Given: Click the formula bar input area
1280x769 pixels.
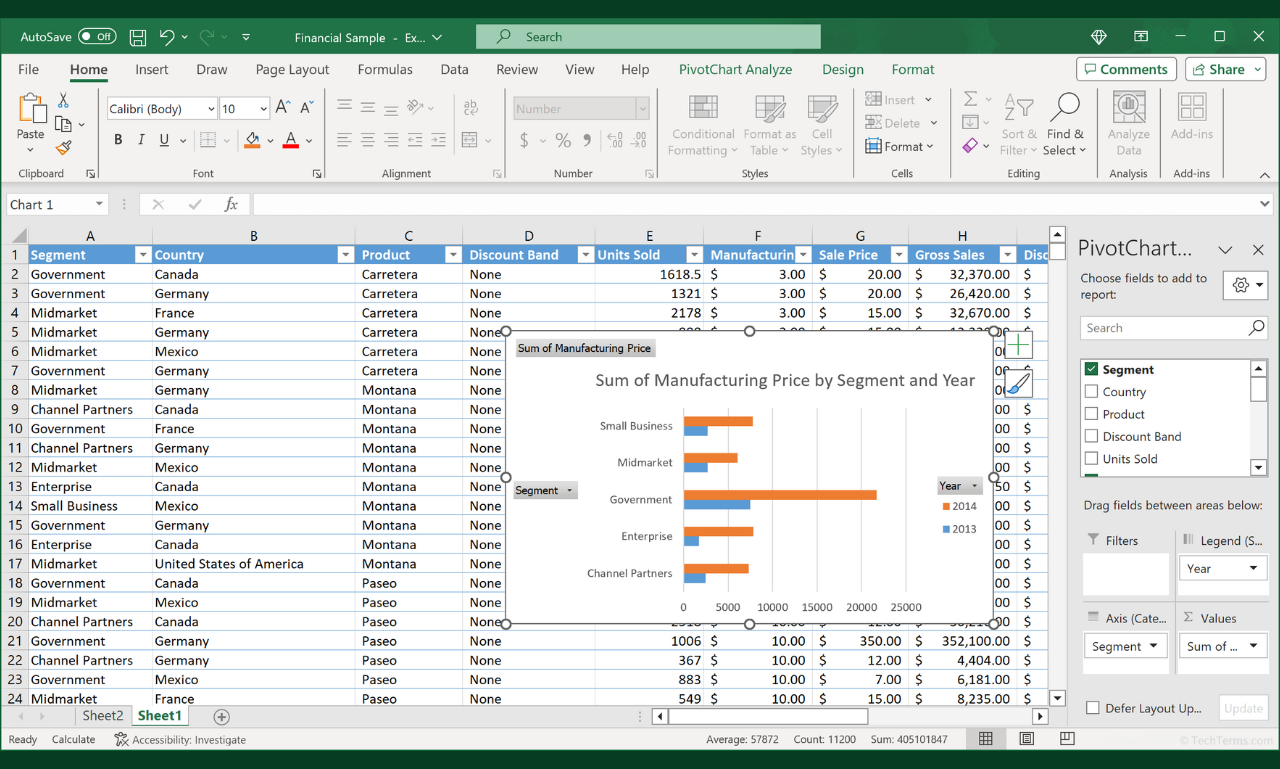Looking at the screenshot, I should pos(755,205).
